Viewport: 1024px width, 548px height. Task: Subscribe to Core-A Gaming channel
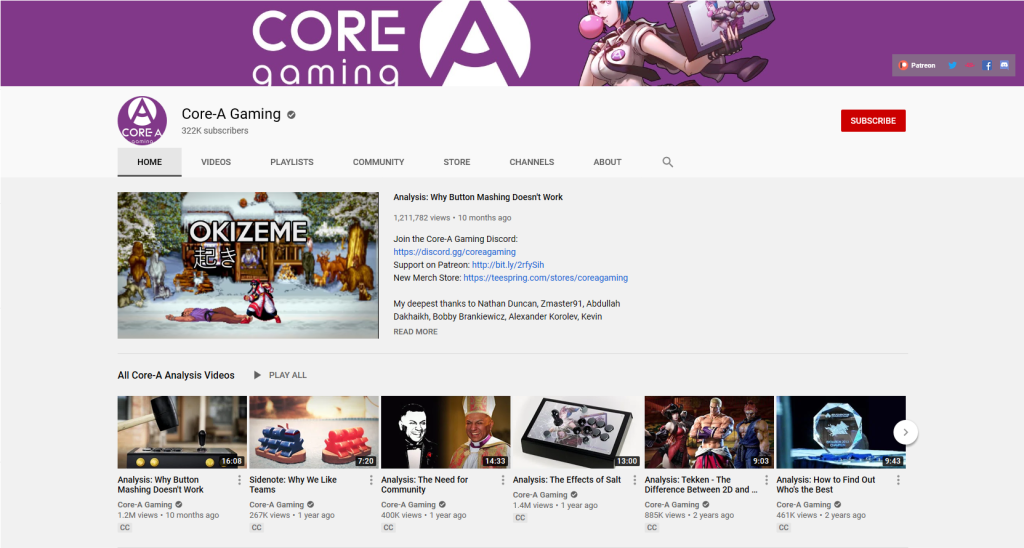[x=873, y=121]
